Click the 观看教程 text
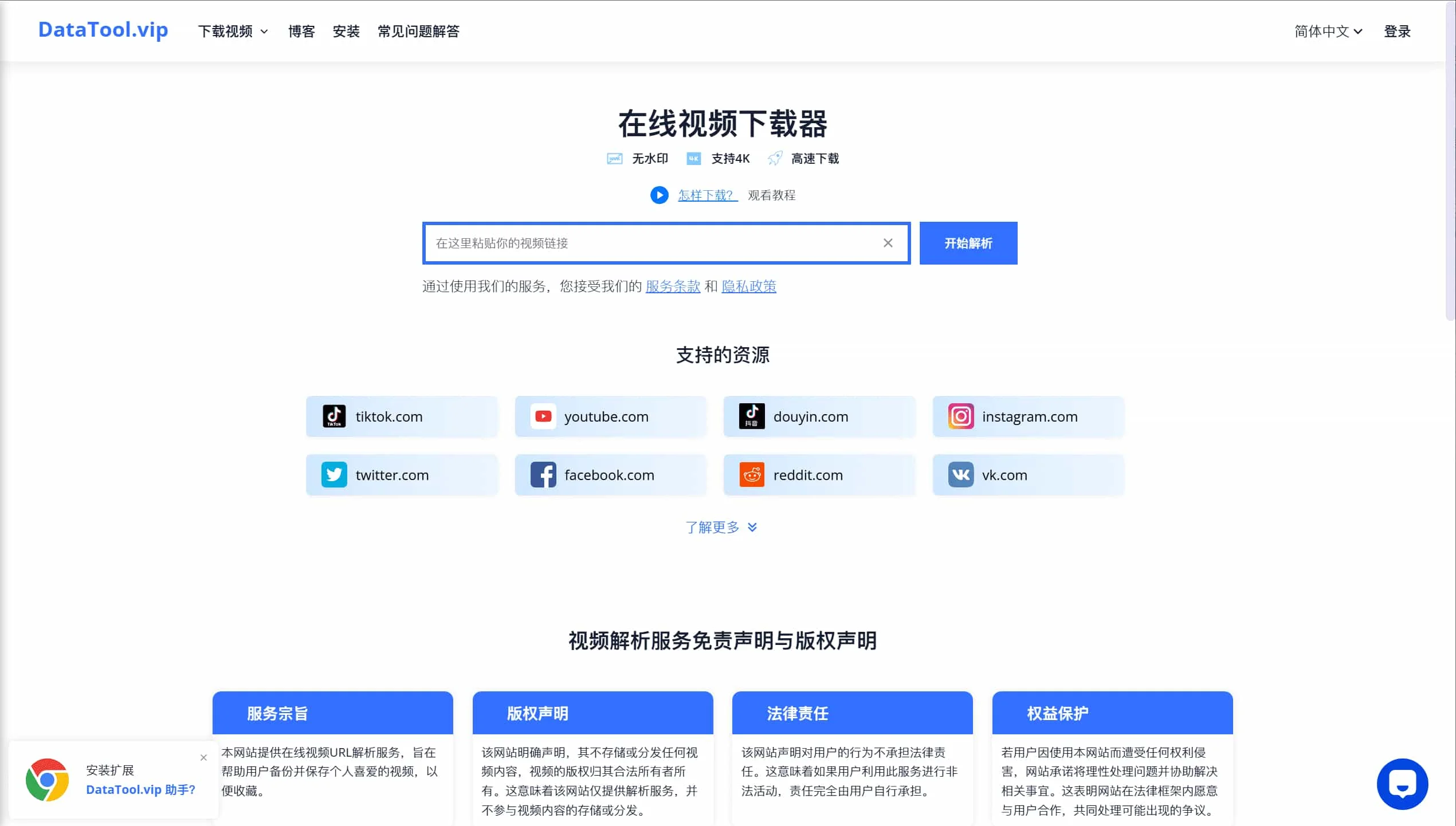Screen dimensions: 1456x826 click(x=771, y=195)
